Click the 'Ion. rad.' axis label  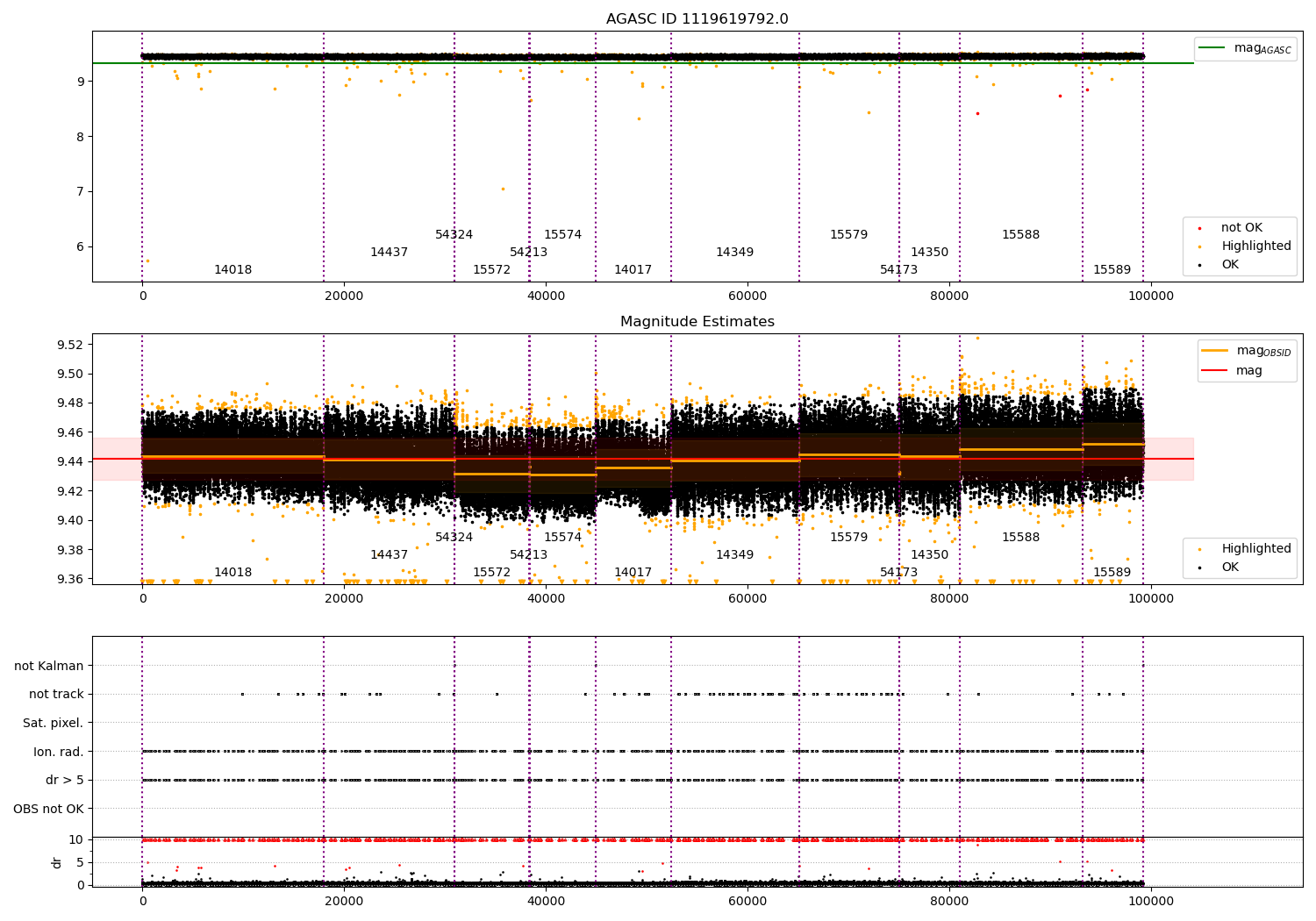(59, 752)
